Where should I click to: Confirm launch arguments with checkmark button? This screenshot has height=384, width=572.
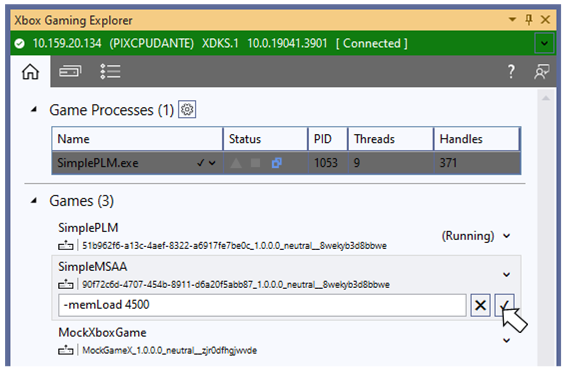pos(505,305)
